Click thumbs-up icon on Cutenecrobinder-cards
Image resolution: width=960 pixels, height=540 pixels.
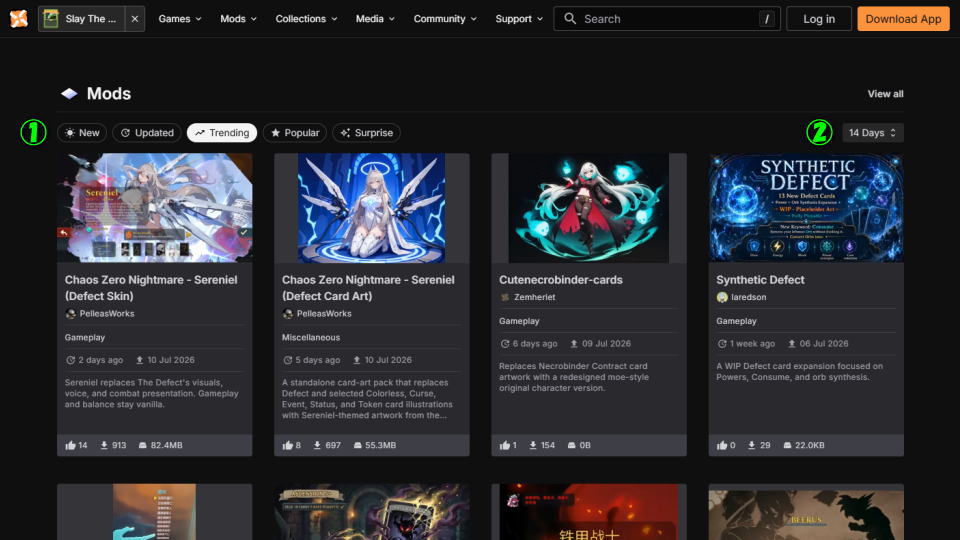click(504, 445)
